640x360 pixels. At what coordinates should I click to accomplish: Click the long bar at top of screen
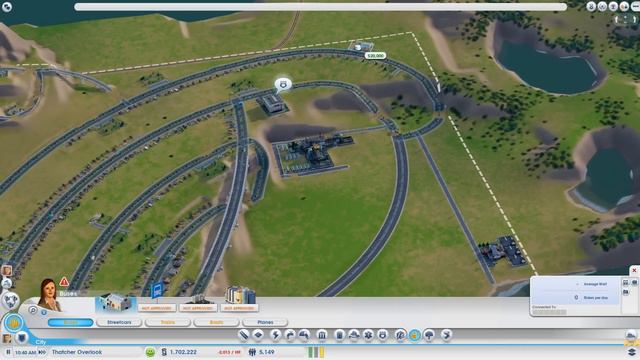[320, 7]
